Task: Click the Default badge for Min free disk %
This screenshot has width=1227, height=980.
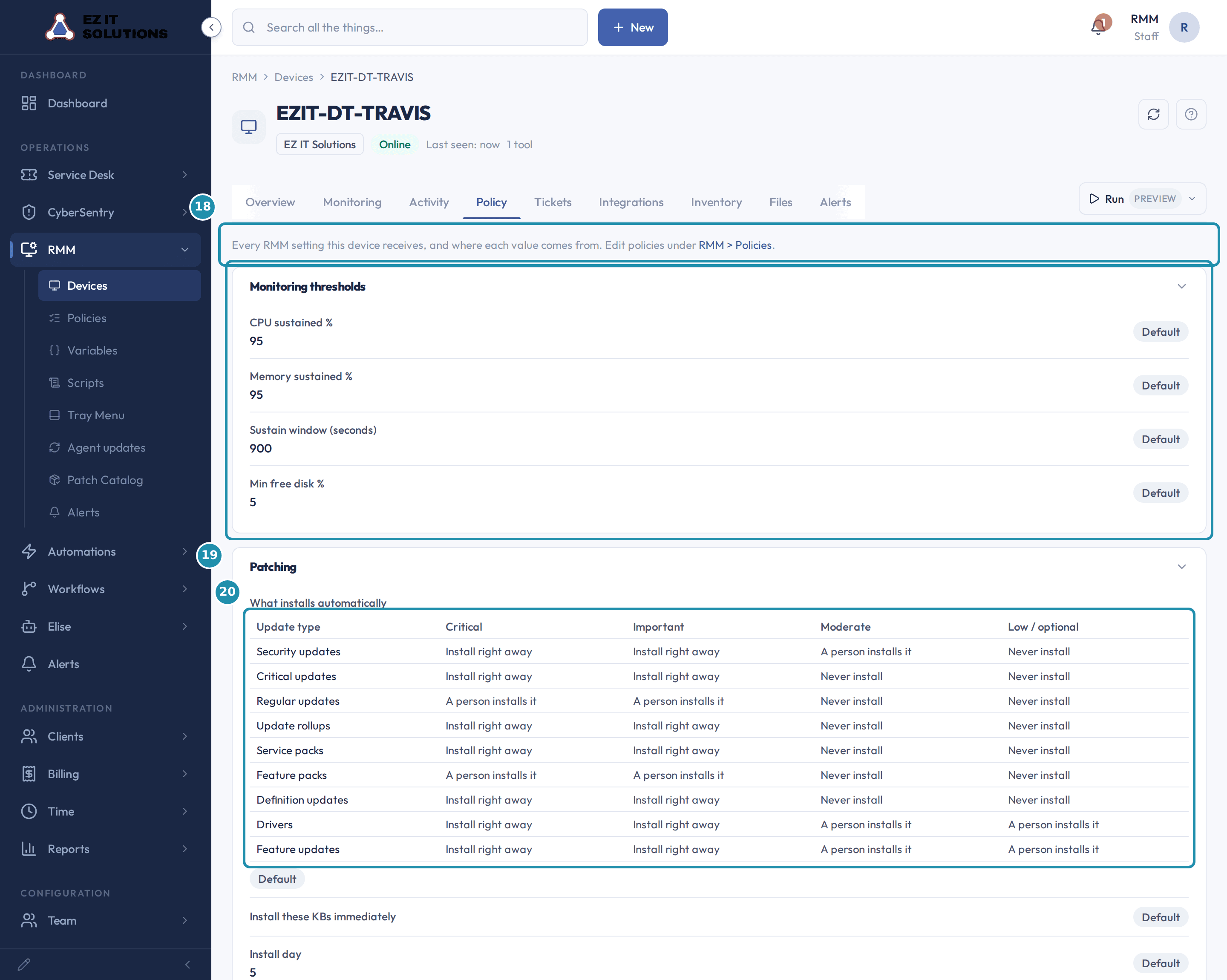Action: click(x=1160, y=493)
